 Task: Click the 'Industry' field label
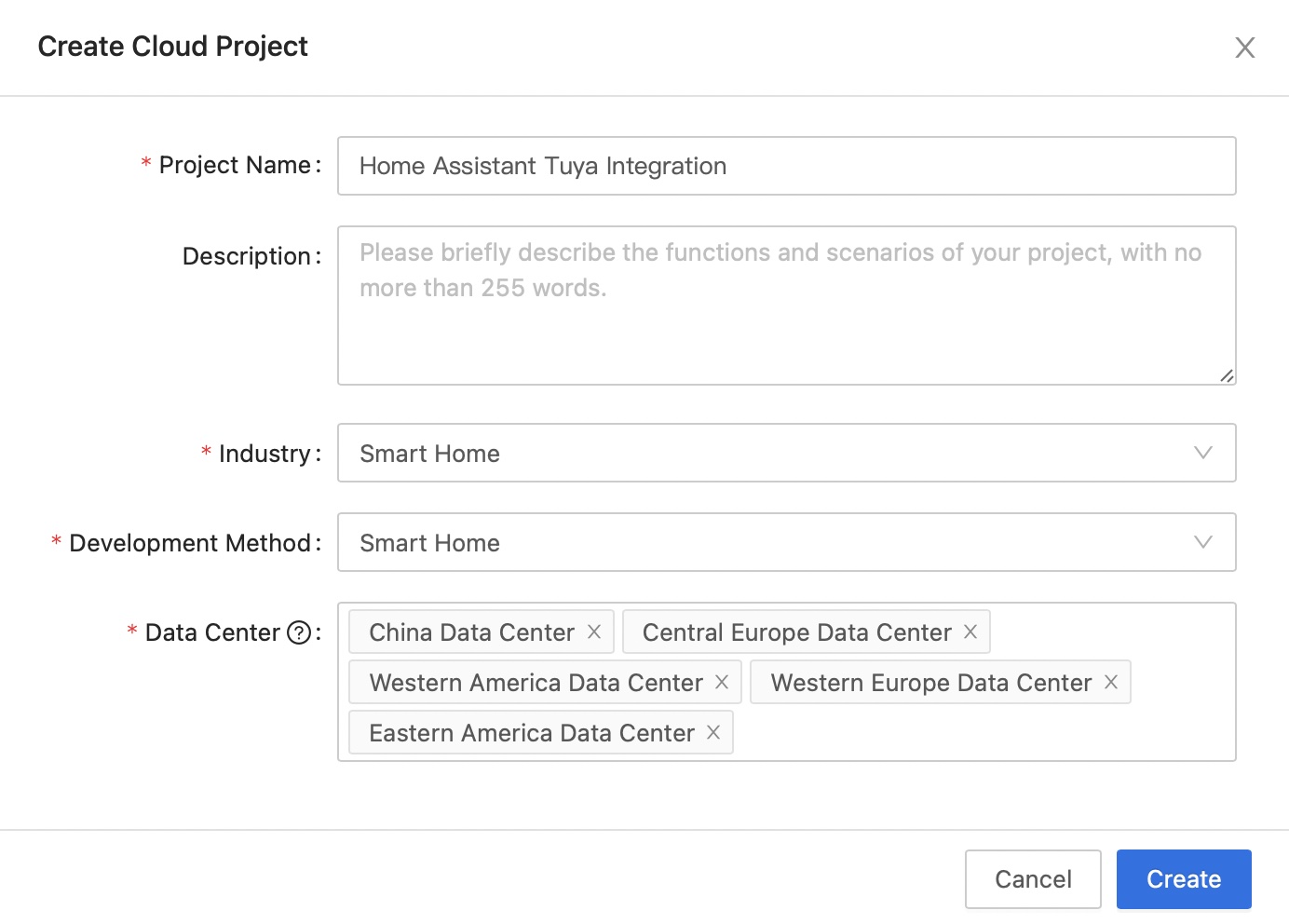(265, 454)
